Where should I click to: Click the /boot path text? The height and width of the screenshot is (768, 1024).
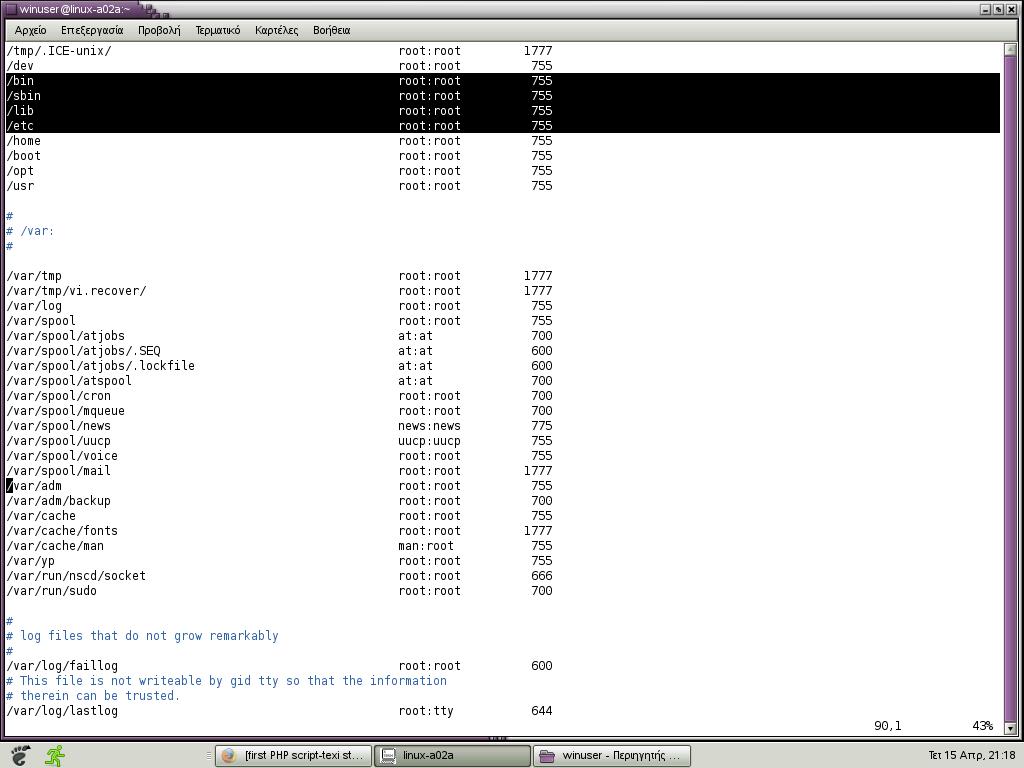click(24, 156)
